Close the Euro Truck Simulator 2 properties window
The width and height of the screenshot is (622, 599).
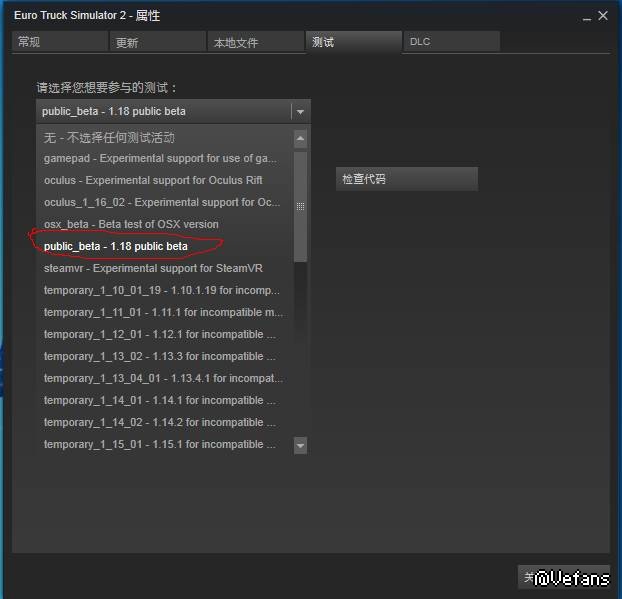click(x=603, y=16)
